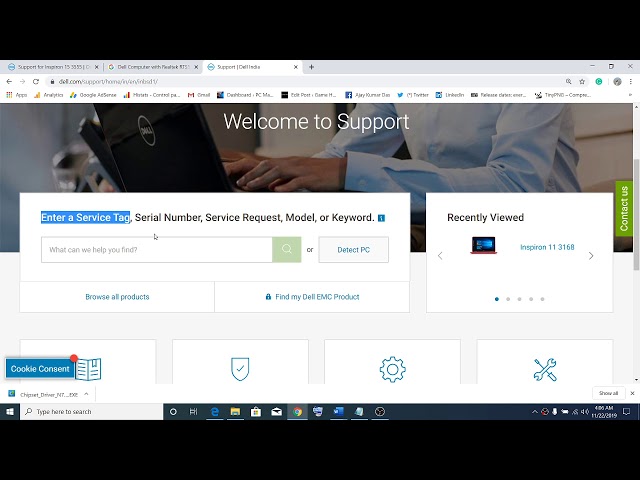Click the Windows Start button

10,411
